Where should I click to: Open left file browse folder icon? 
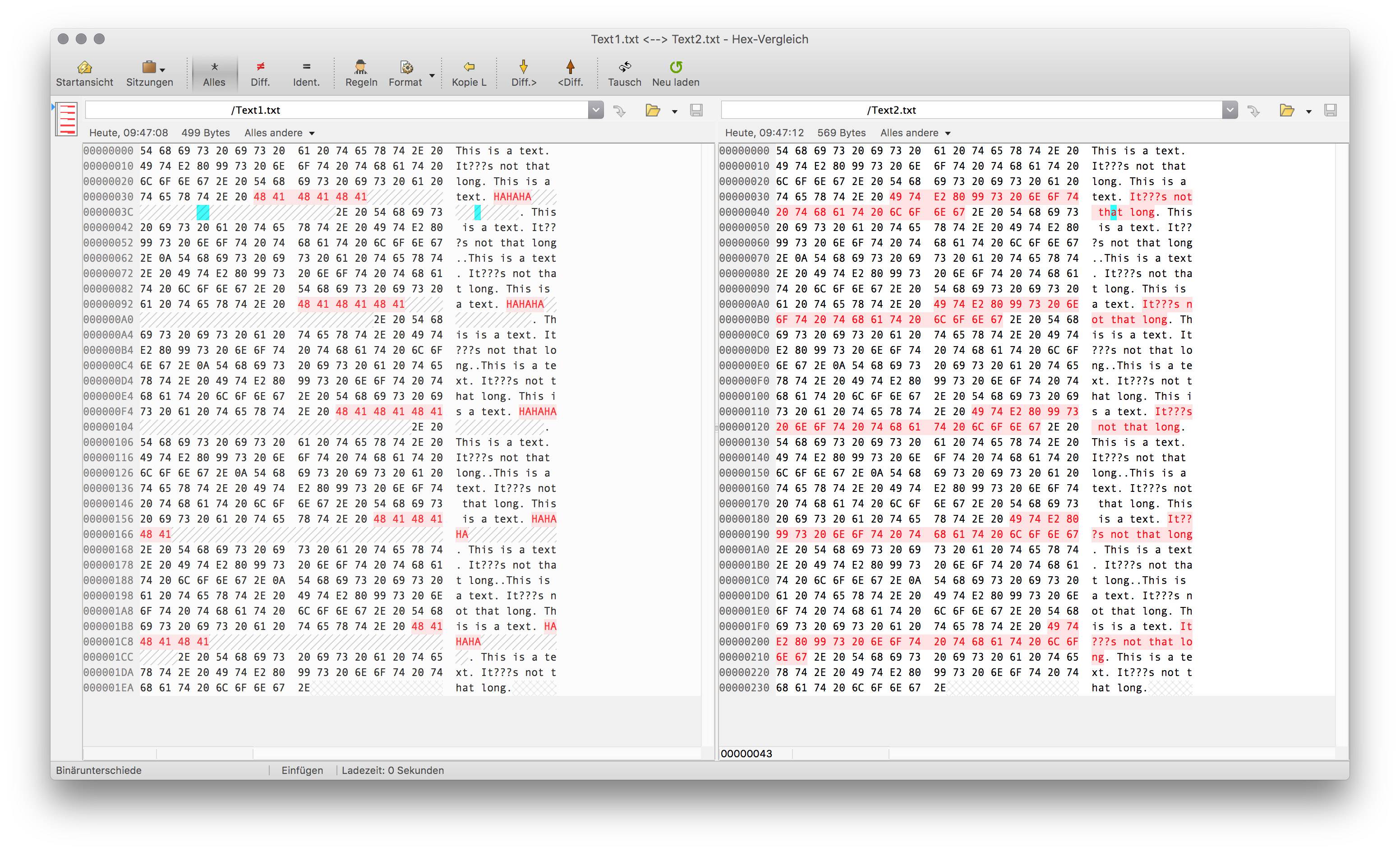point(653,110)
